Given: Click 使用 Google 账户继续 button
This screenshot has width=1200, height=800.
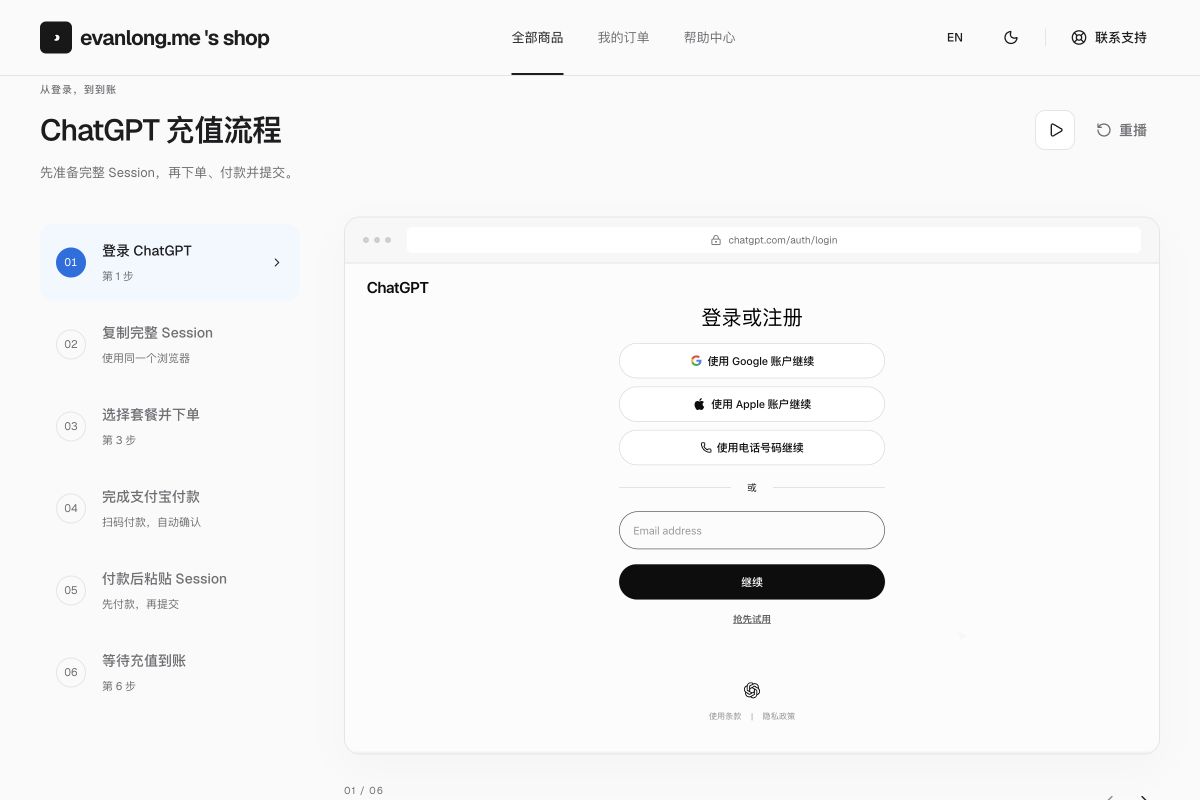Looking at the screenshot, I should 752,361.
